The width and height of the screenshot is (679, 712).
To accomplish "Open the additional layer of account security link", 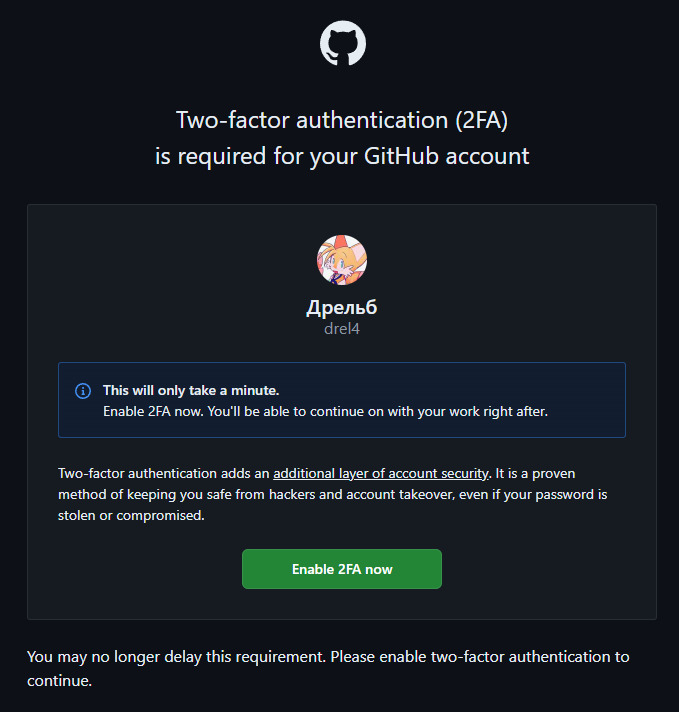I will pyautogui.click(x=380, y=473).
